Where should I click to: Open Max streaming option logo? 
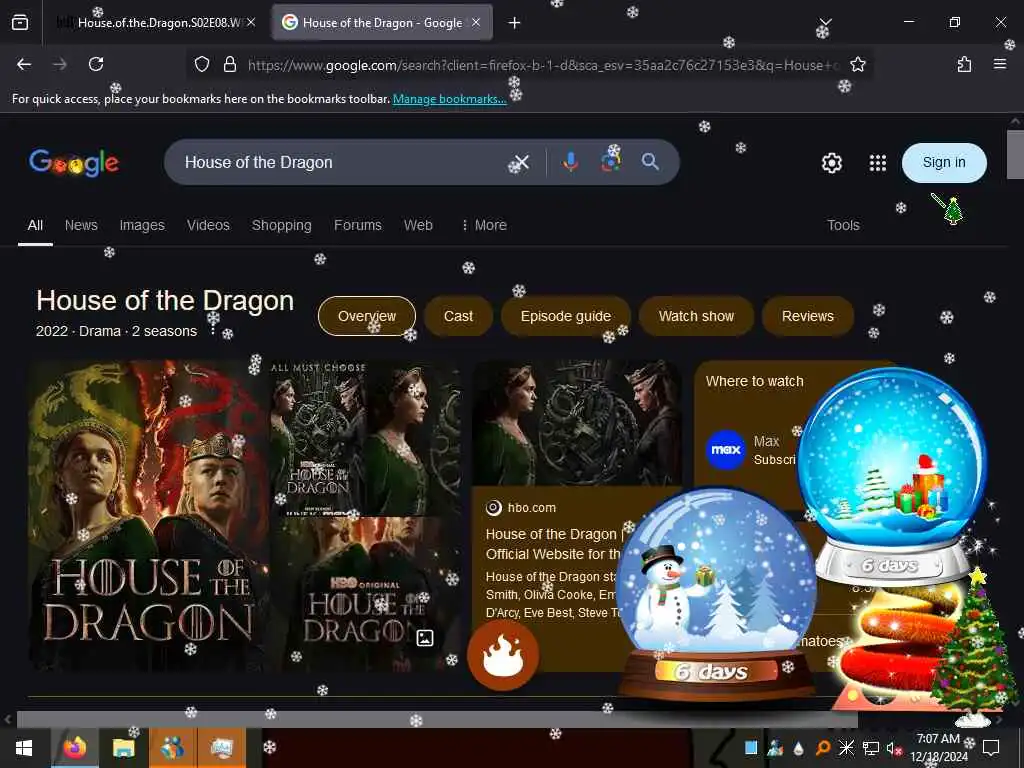pyautogui.click(x=726, y=450)
